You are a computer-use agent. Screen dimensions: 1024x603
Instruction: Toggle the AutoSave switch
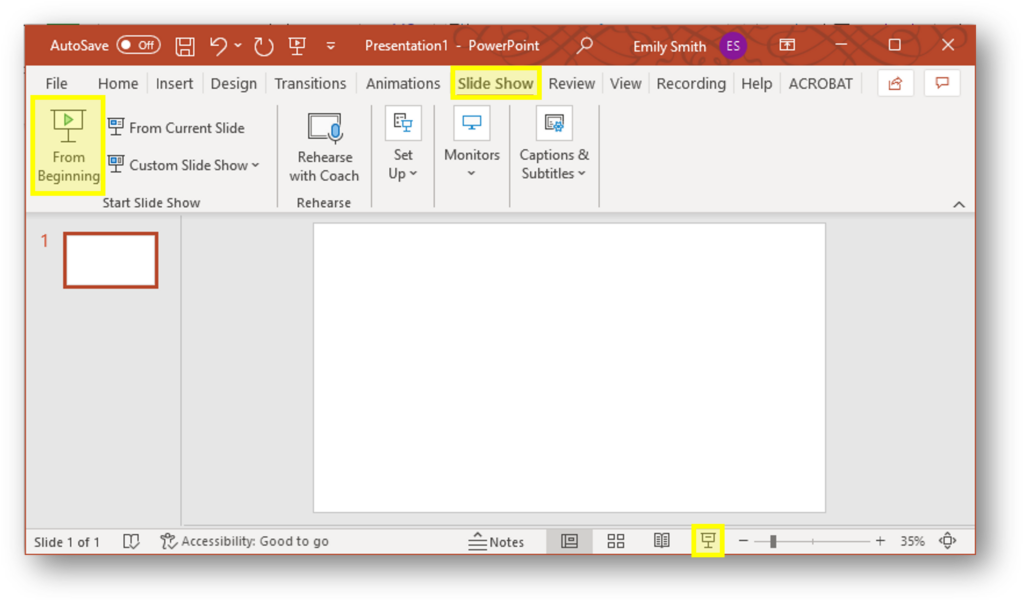[138, 46]
